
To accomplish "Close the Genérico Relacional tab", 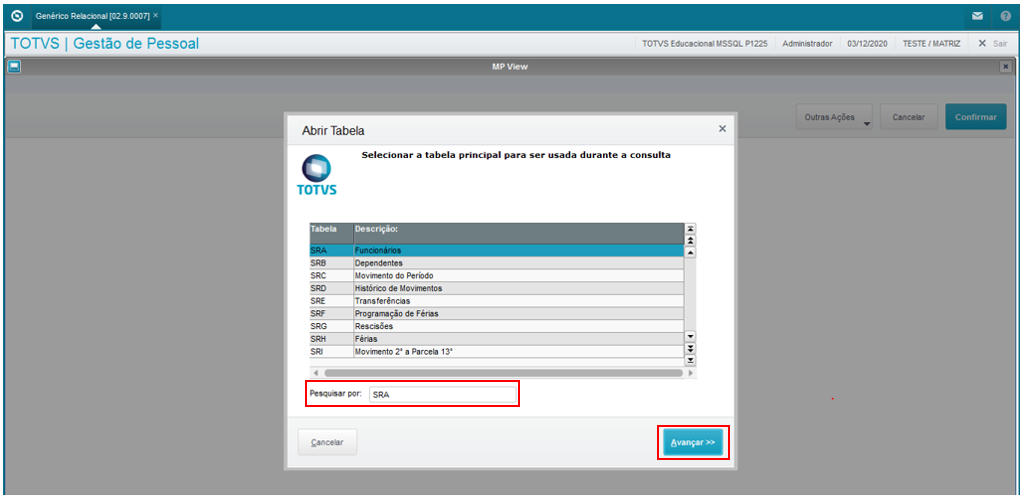I will click(155, 14).
